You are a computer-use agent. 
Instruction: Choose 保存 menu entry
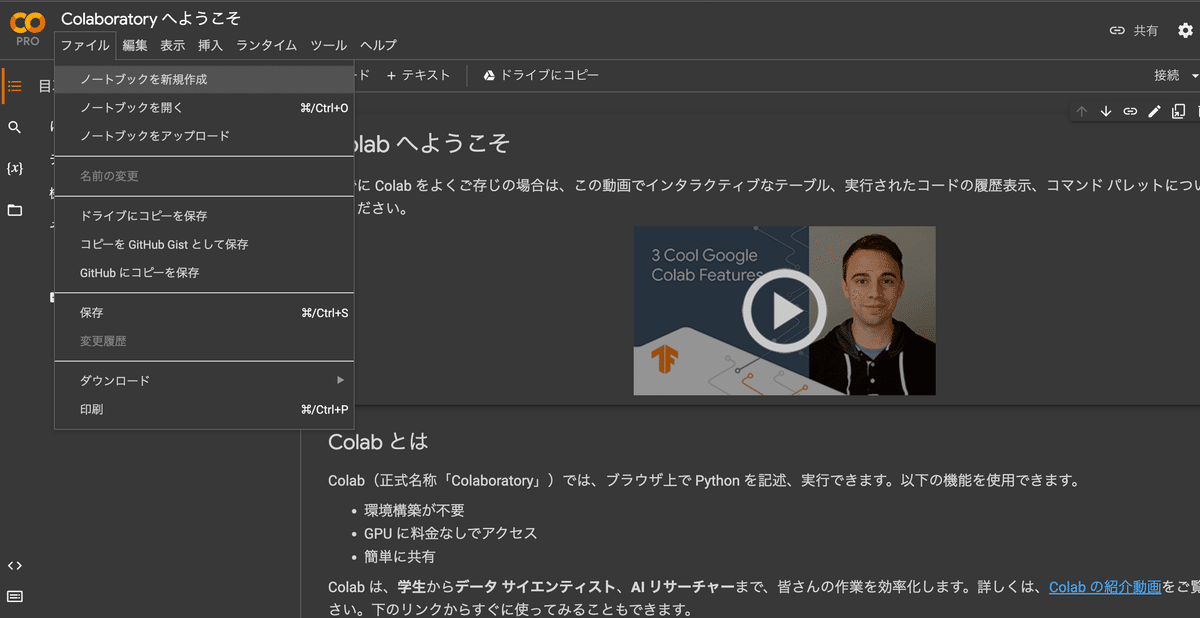pos(204,313)
